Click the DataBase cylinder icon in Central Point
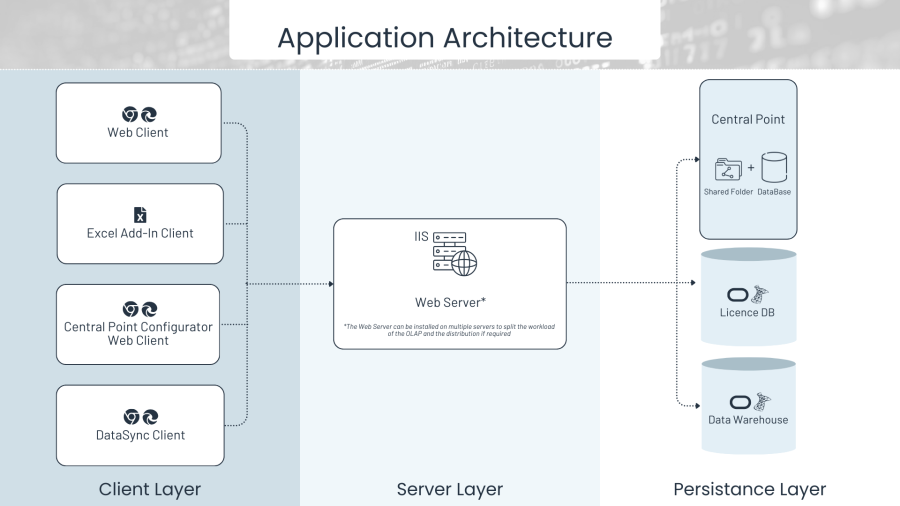Image resolution: width=900 pixels, height=506 pixels. 775,167
